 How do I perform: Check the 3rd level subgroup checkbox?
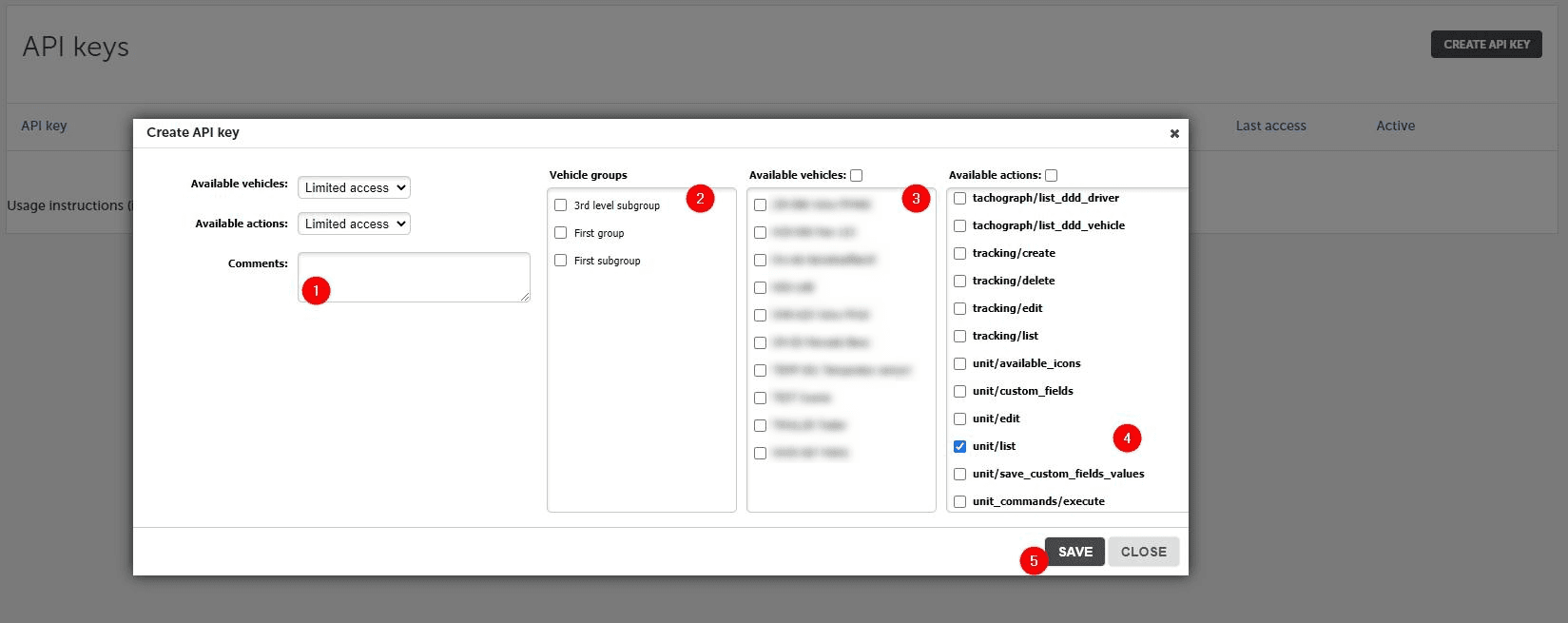(561, 205)
